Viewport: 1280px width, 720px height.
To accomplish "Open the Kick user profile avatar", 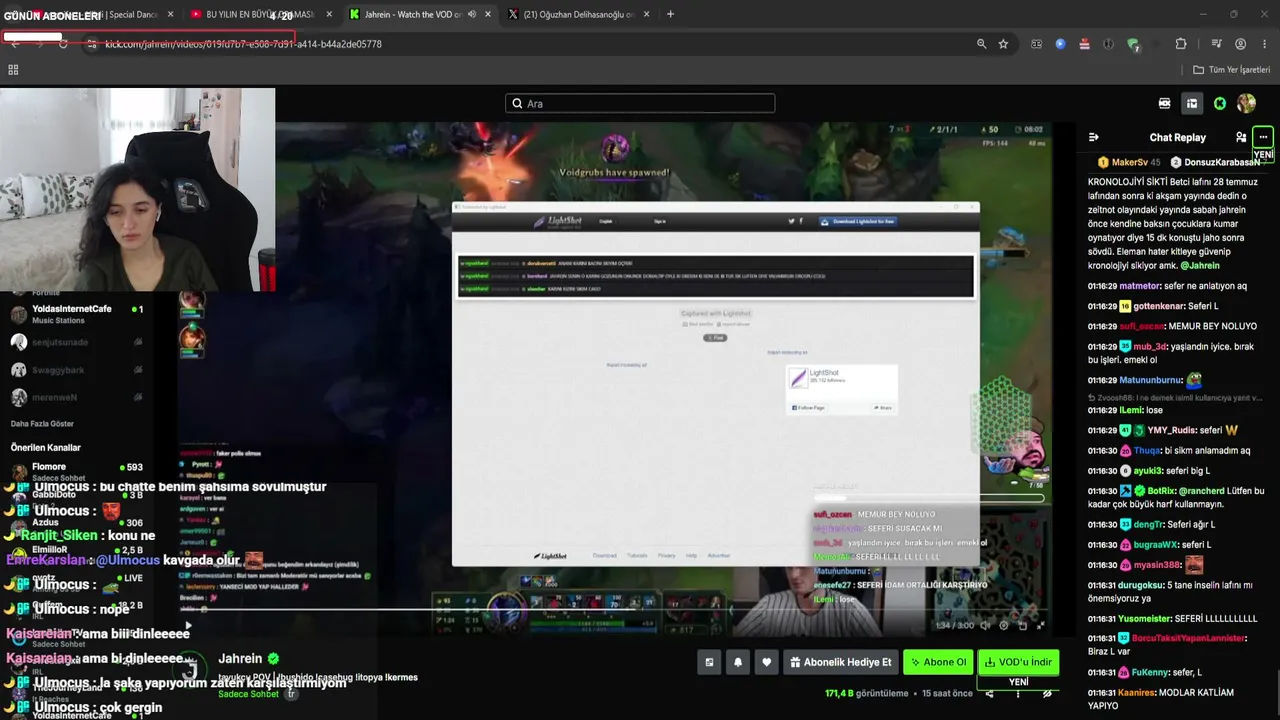I will coord(1246,103).
